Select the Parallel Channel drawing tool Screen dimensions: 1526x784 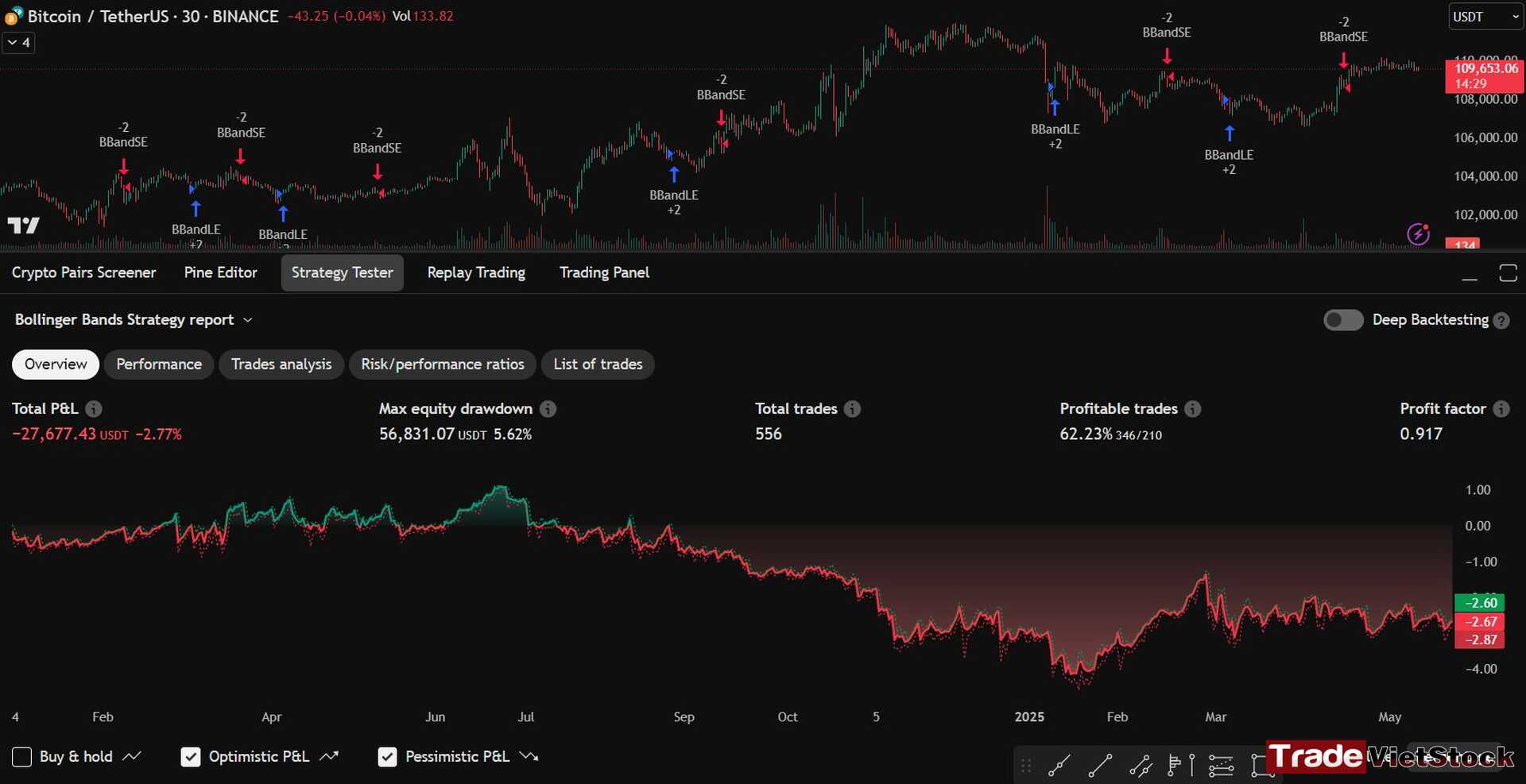1141,766
